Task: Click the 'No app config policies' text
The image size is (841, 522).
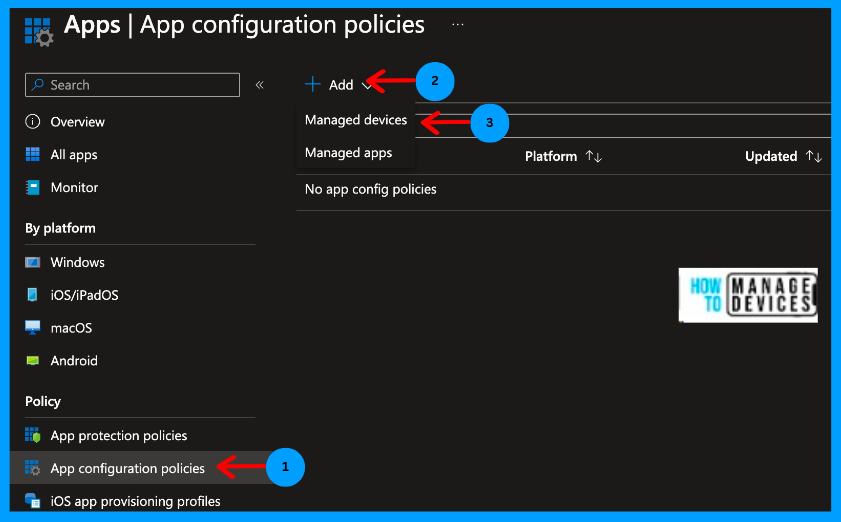Action: point(371,189)
